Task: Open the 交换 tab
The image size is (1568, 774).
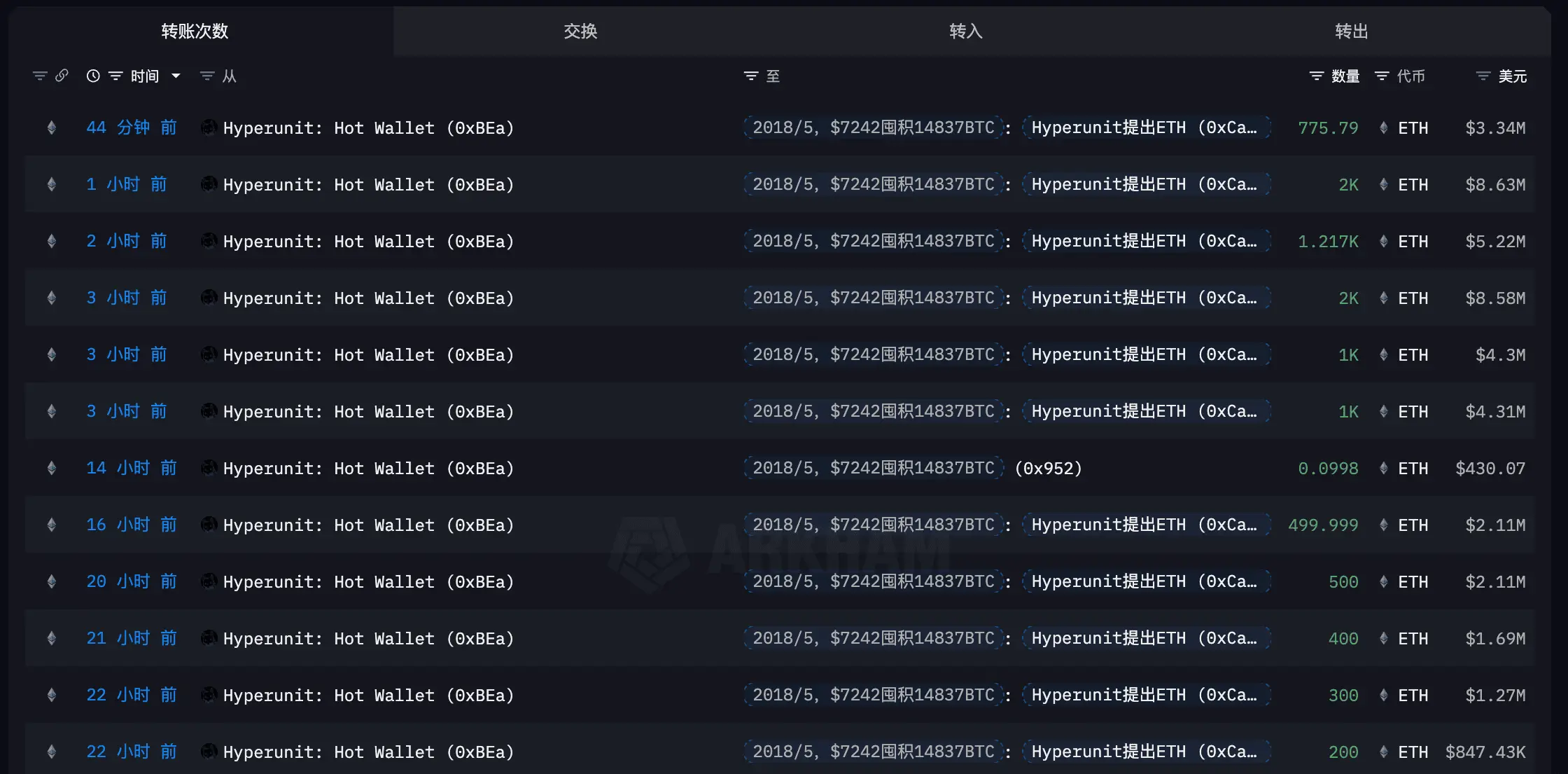Action: (580, 32)
